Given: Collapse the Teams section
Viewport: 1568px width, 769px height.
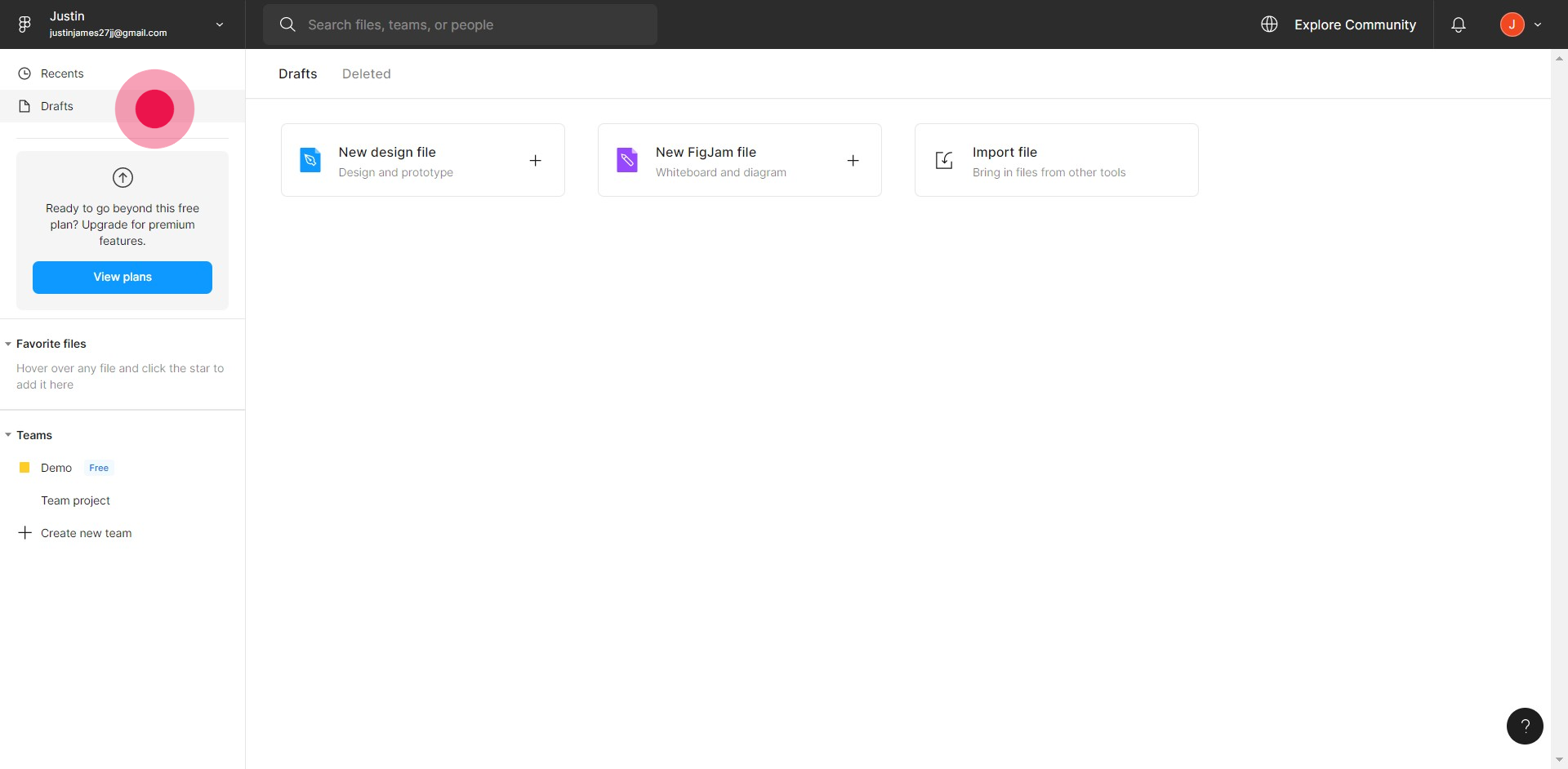Looking at the screenshot, I should 8,435.
